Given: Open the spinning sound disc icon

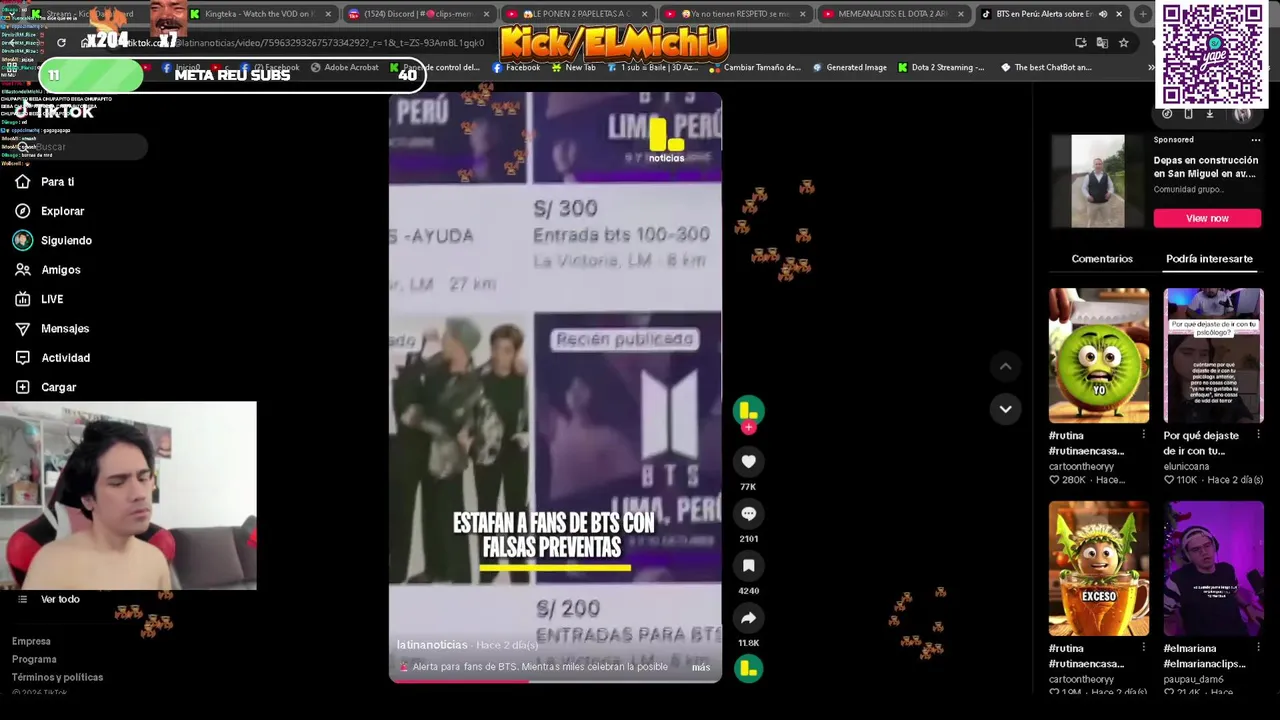Looking at the screenshot, I should coord(748,668).
